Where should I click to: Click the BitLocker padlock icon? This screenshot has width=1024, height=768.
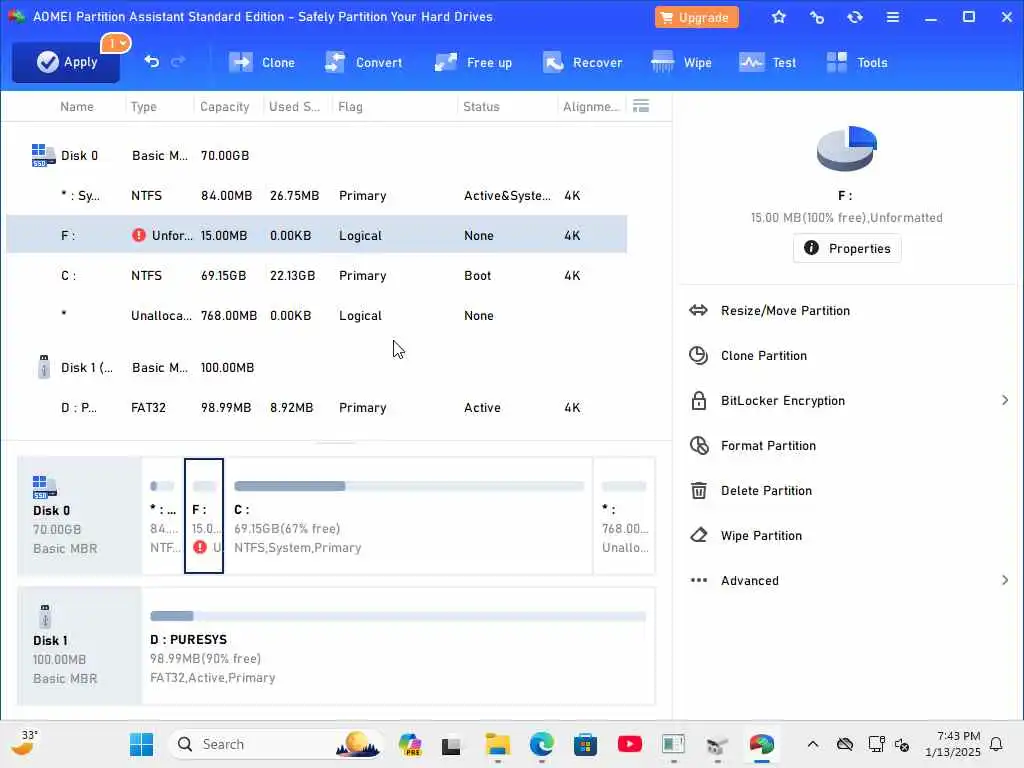click(x=698, y=400)
